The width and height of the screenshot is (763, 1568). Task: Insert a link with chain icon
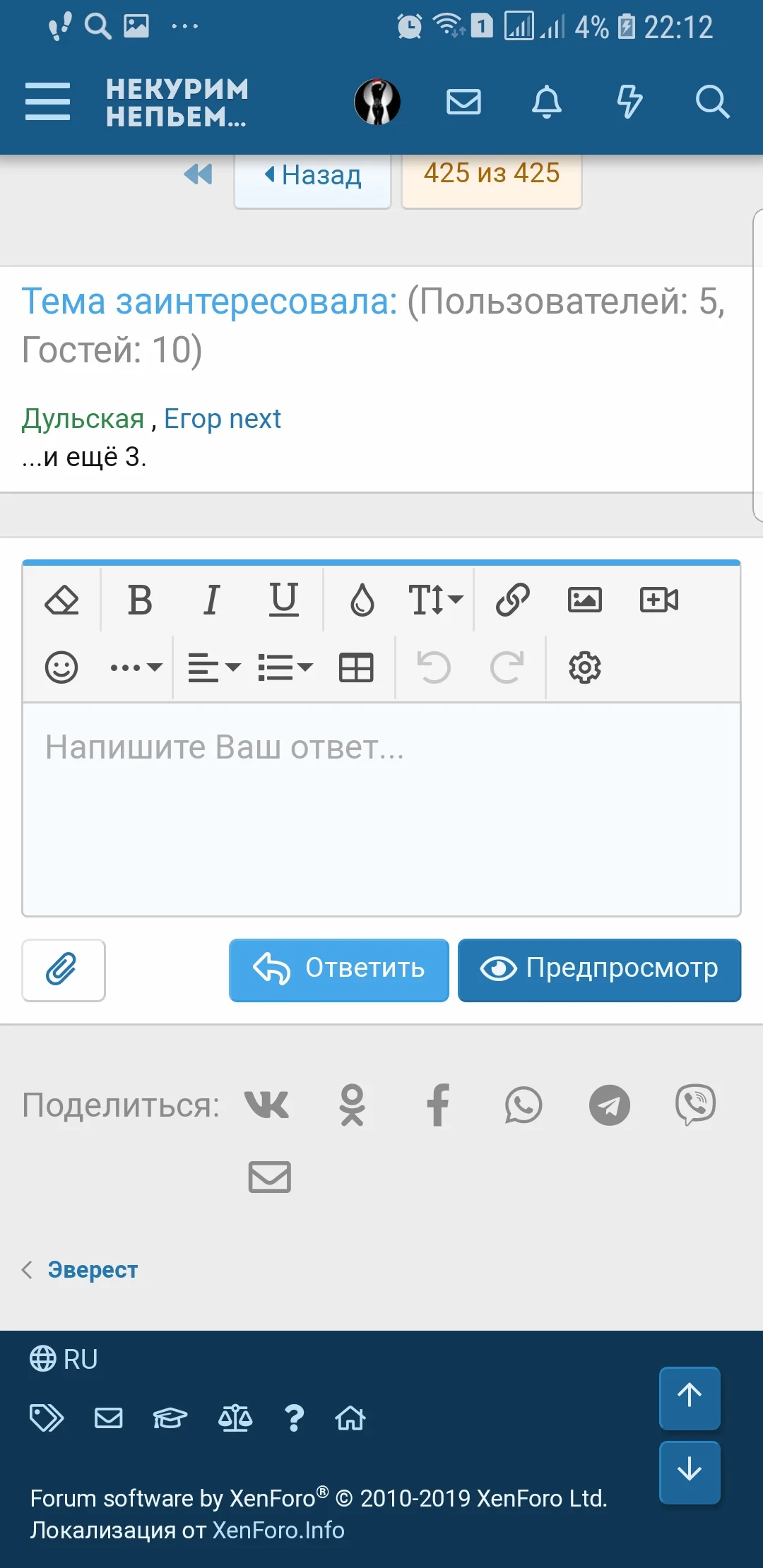[513, 600]
